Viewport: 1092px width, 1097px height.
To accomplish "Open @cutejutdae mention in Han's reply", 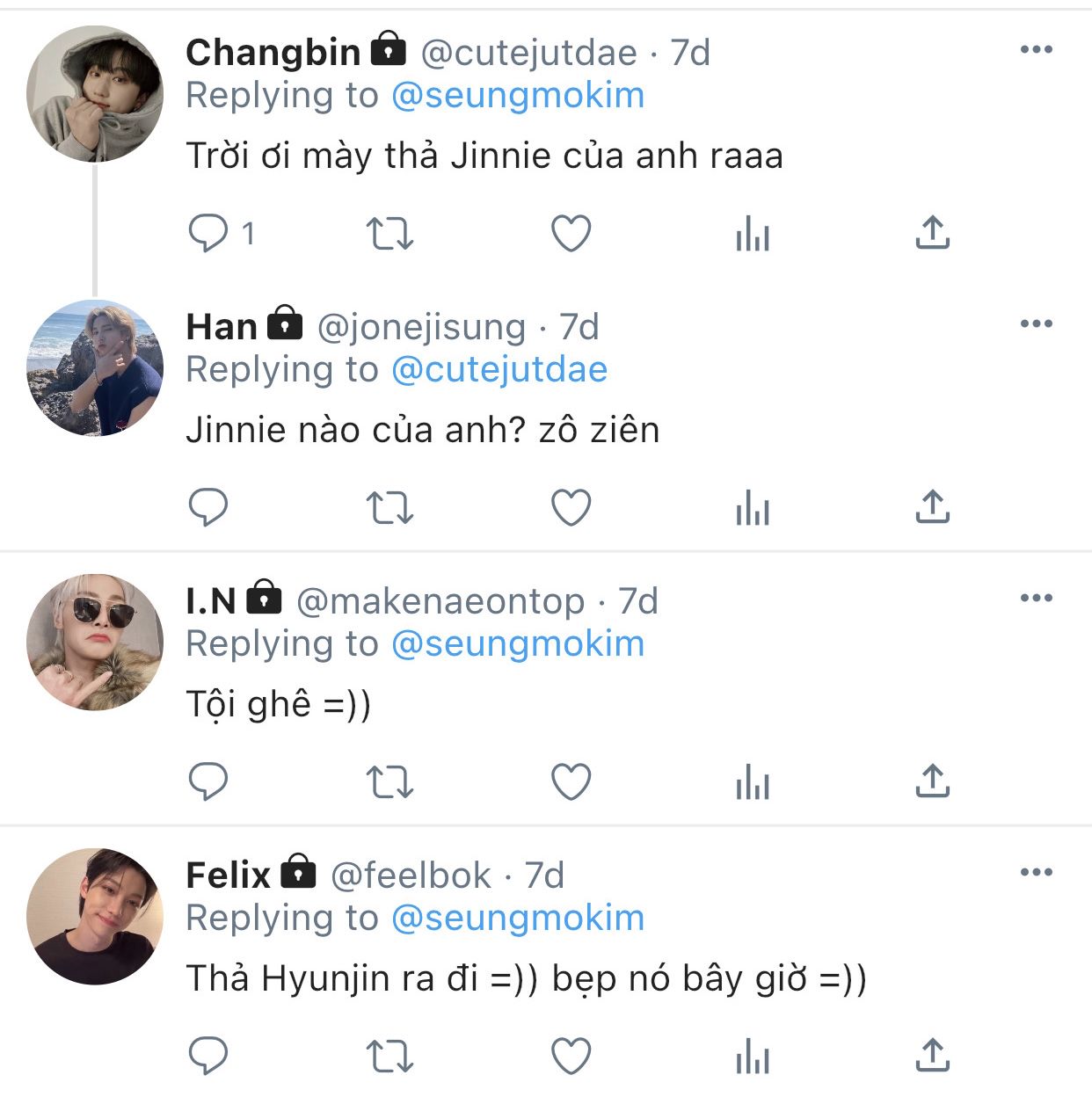I will [499, 370].
